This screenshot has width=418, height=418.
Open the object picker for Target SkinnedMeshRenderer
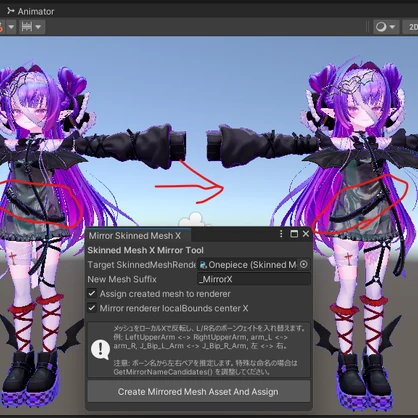pos(304,264)
